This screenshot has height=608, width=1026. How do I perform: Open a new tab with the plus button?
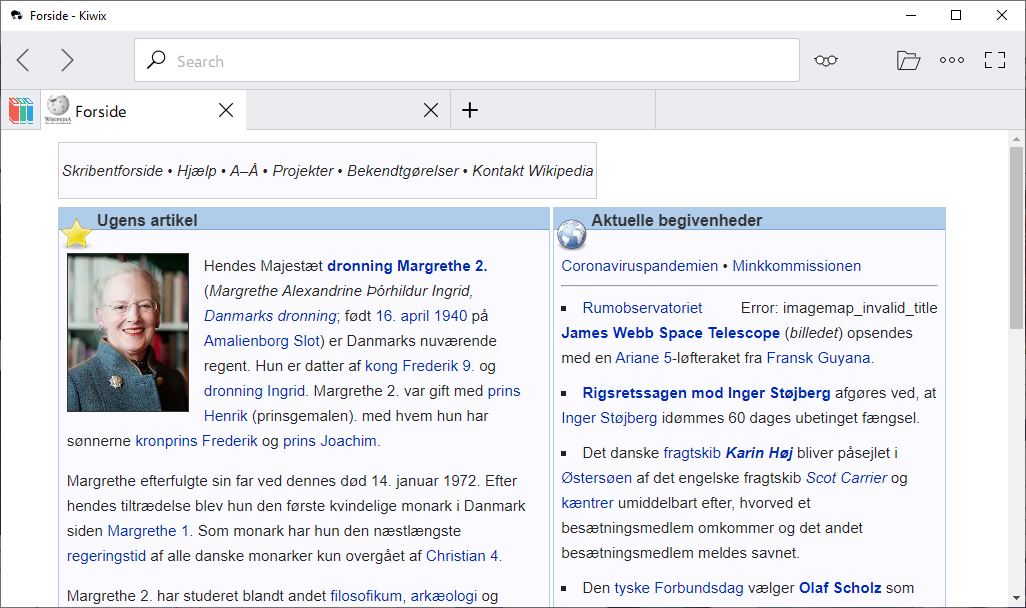(x=469, y=110)
